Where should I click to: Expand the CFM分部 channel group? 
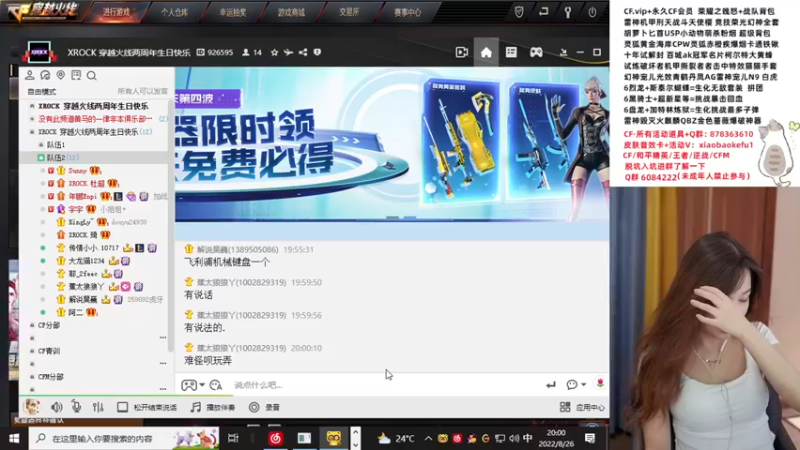click(x=33, y=377)
